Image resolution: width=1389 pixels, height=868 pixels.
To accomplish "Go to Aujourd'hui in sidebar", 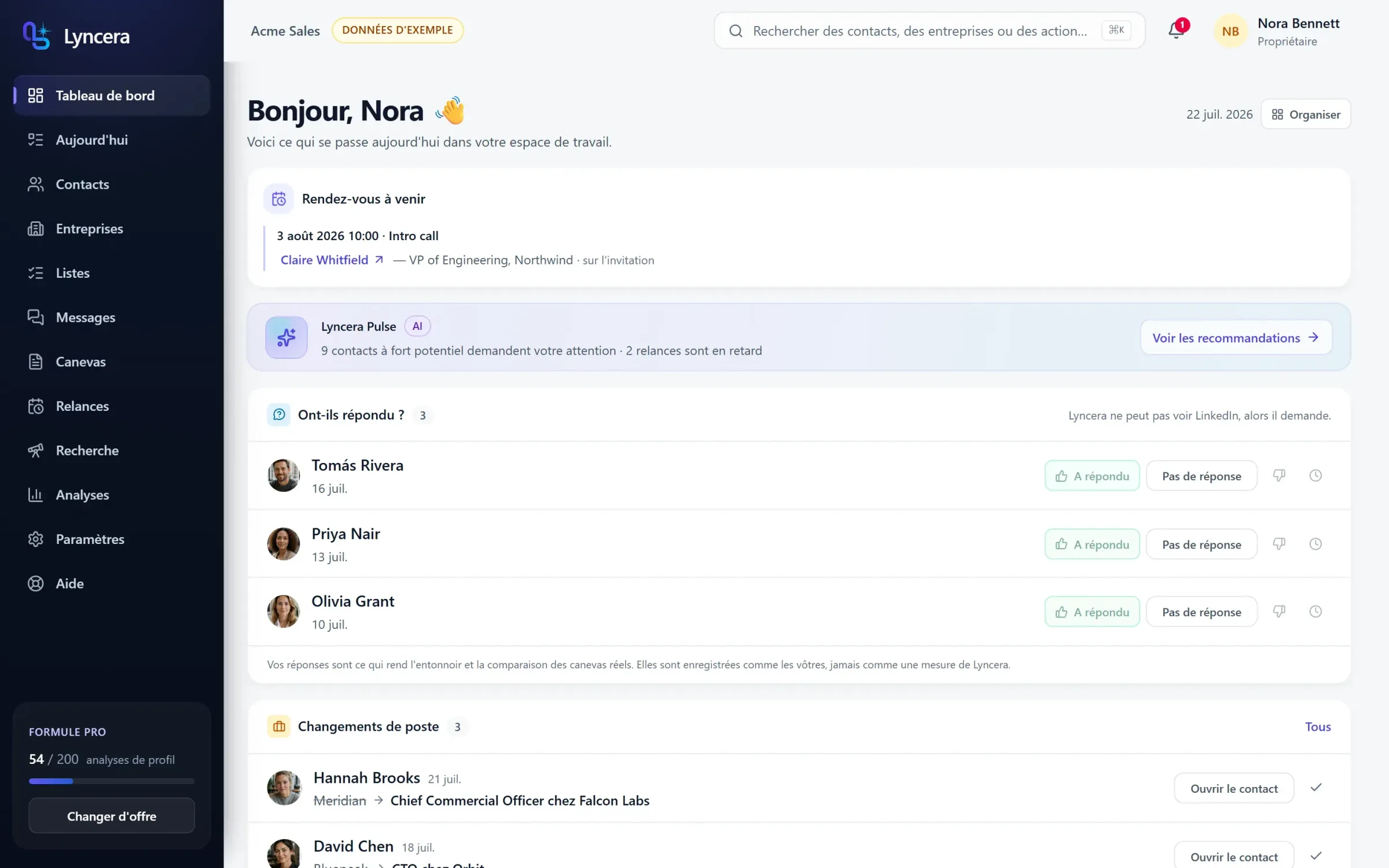I will pyautogui.click(x=112, y=140).
